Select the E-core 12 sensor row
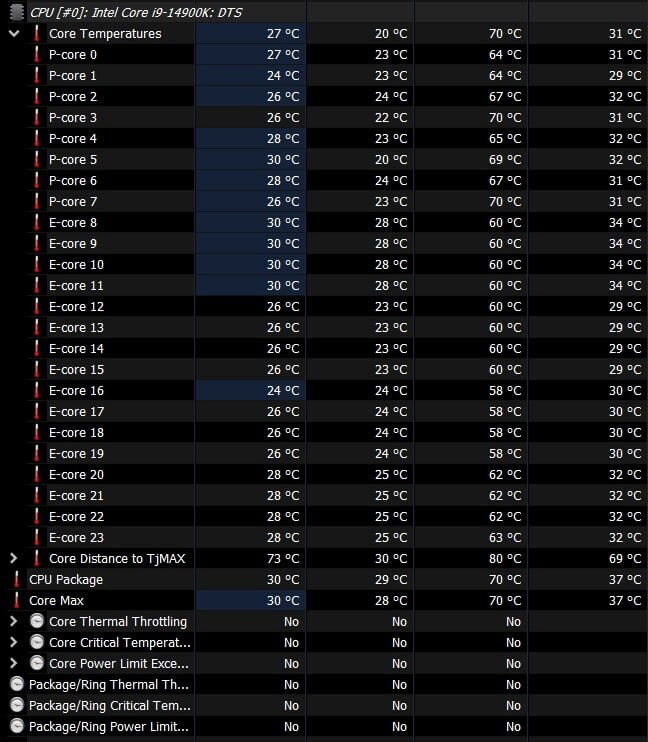 76,306
